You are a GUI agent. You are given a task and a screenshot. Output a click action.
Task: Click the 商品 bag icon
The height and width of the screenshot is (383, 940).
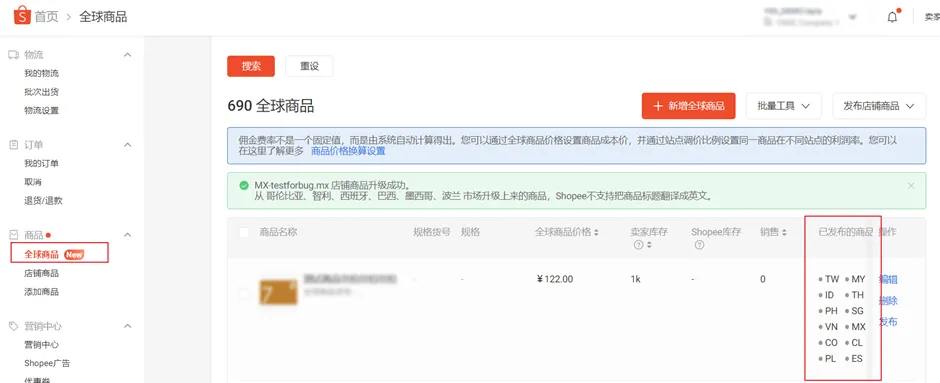click(14, 235)
